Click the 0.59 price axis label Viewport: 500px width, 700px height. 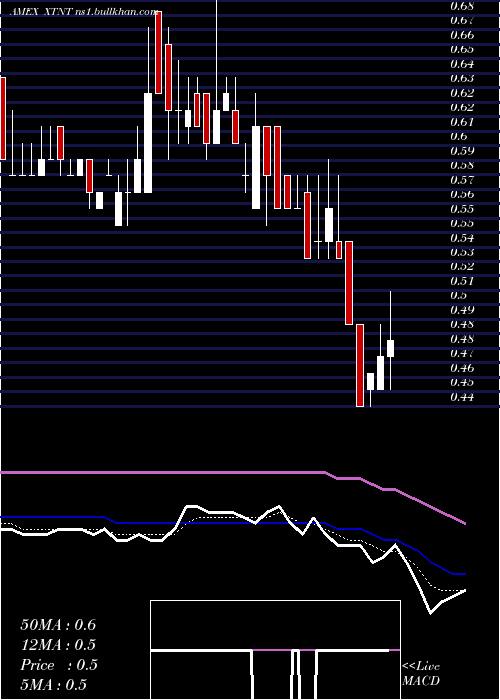pos(462,151)
